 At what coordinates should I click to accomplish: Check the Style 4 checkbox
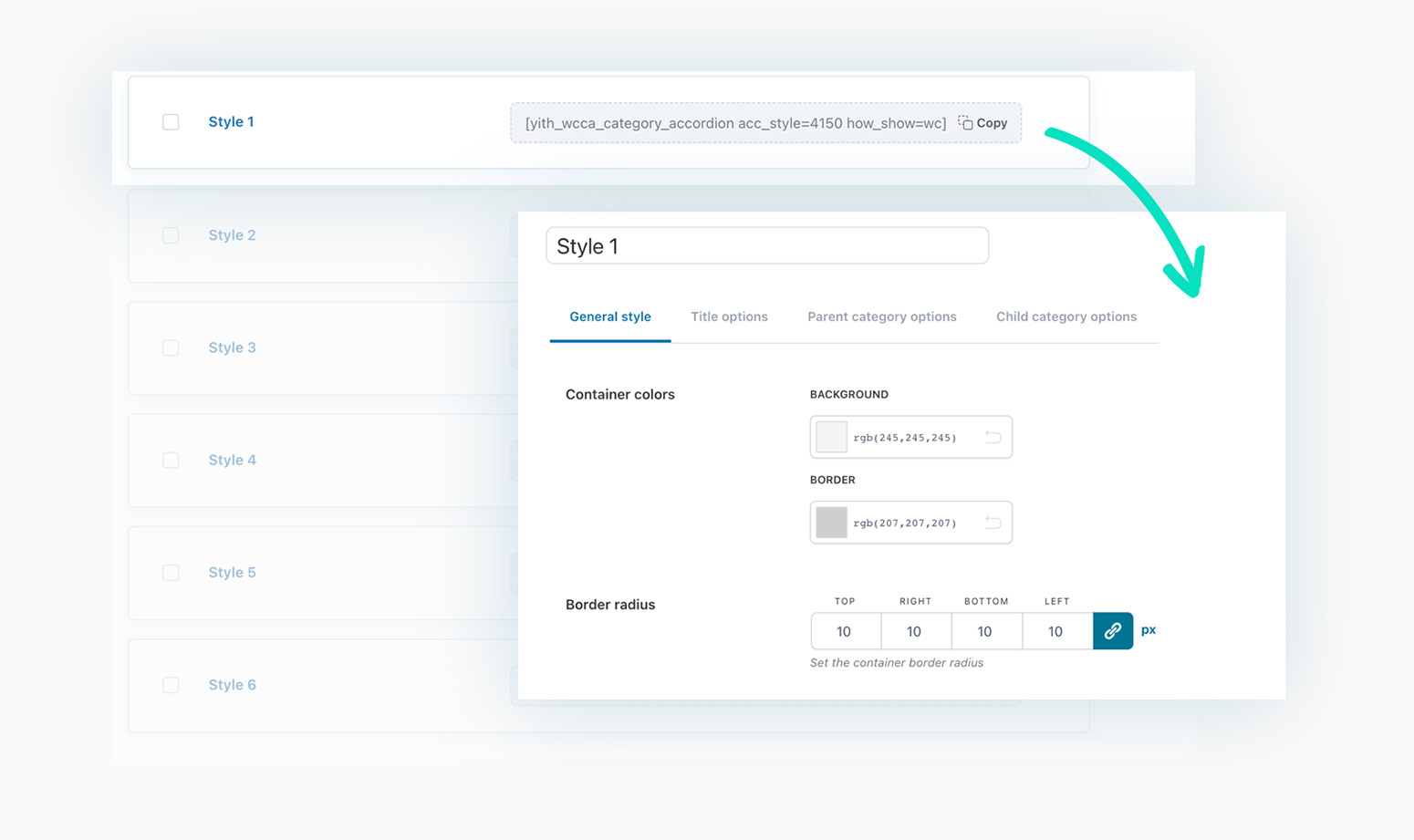[x=171, y=461]
